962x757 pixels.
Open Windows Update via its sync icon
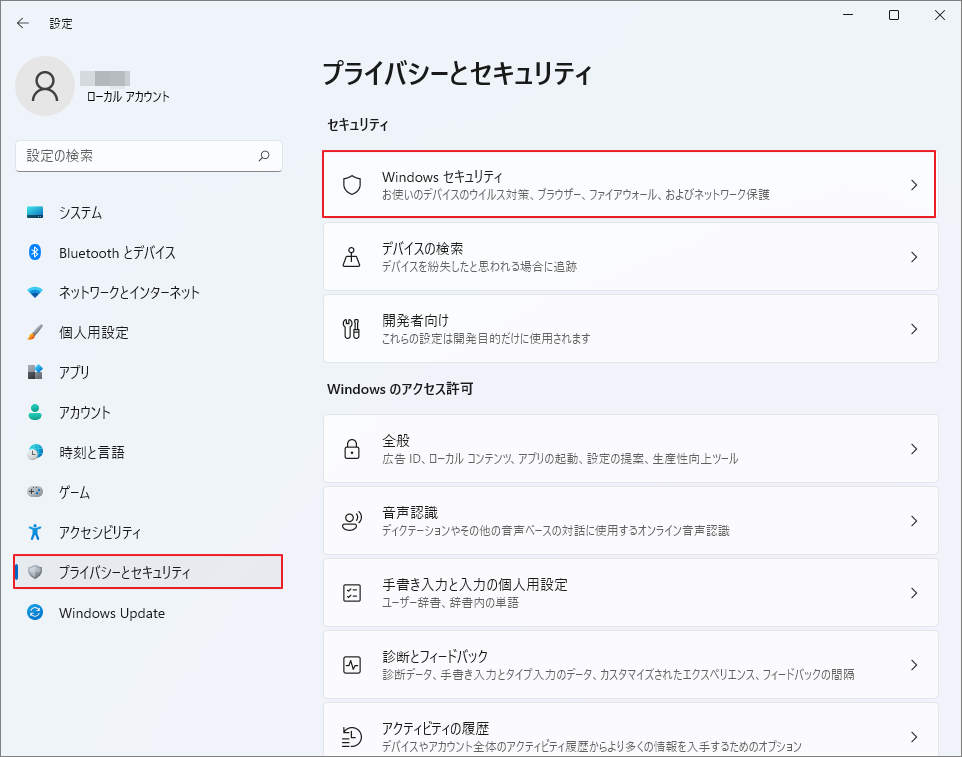[x=36, y=613]
